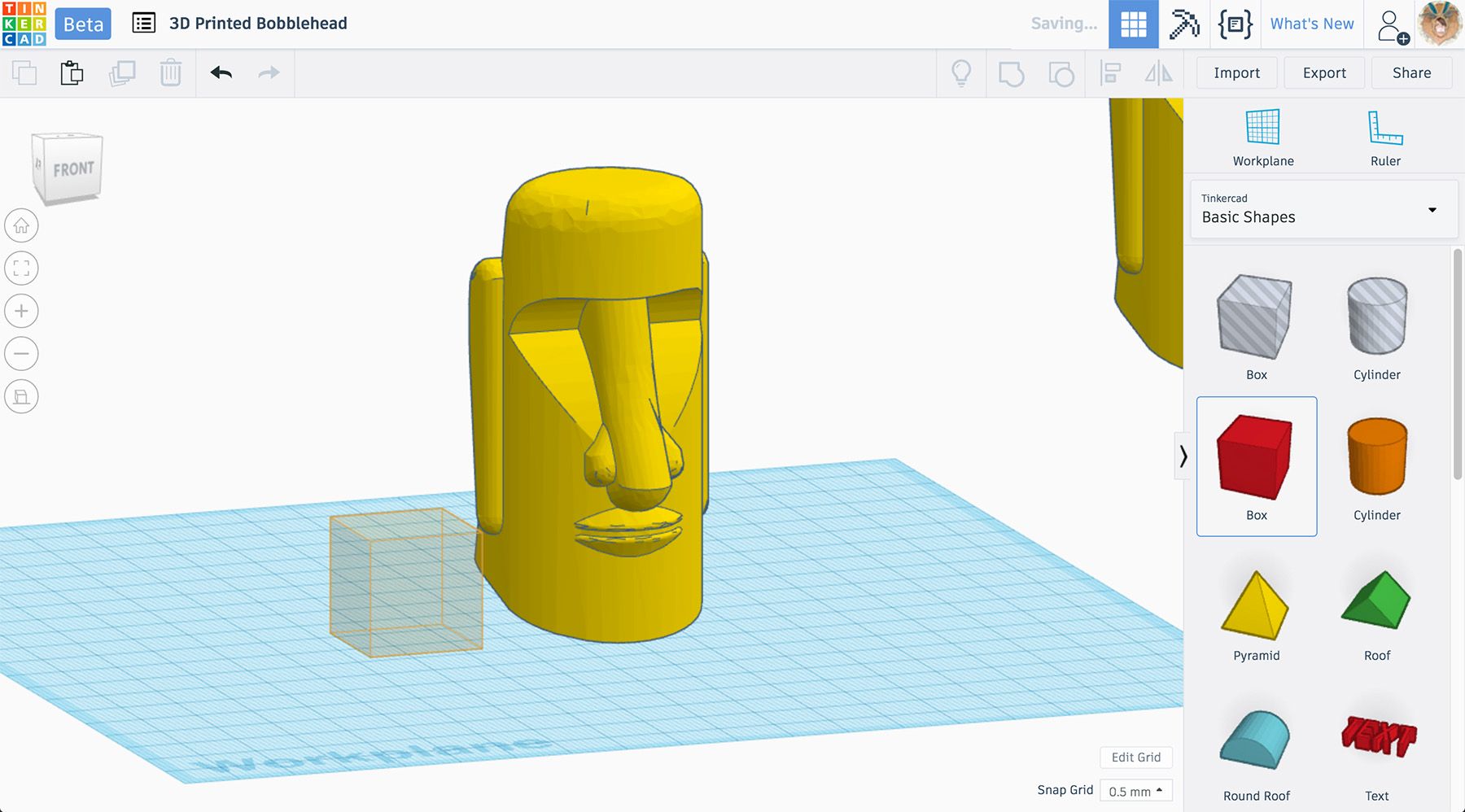
Task: Switch to orthographic view toggle
Action: pyautogui.click(x=22, y=396)
